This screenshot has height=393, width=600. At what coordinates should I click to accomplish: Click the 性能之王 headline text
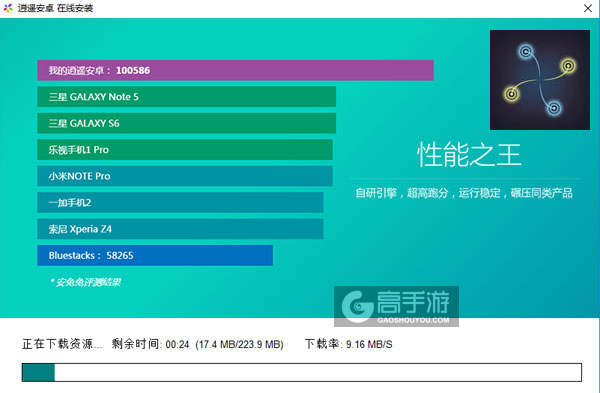469,155
